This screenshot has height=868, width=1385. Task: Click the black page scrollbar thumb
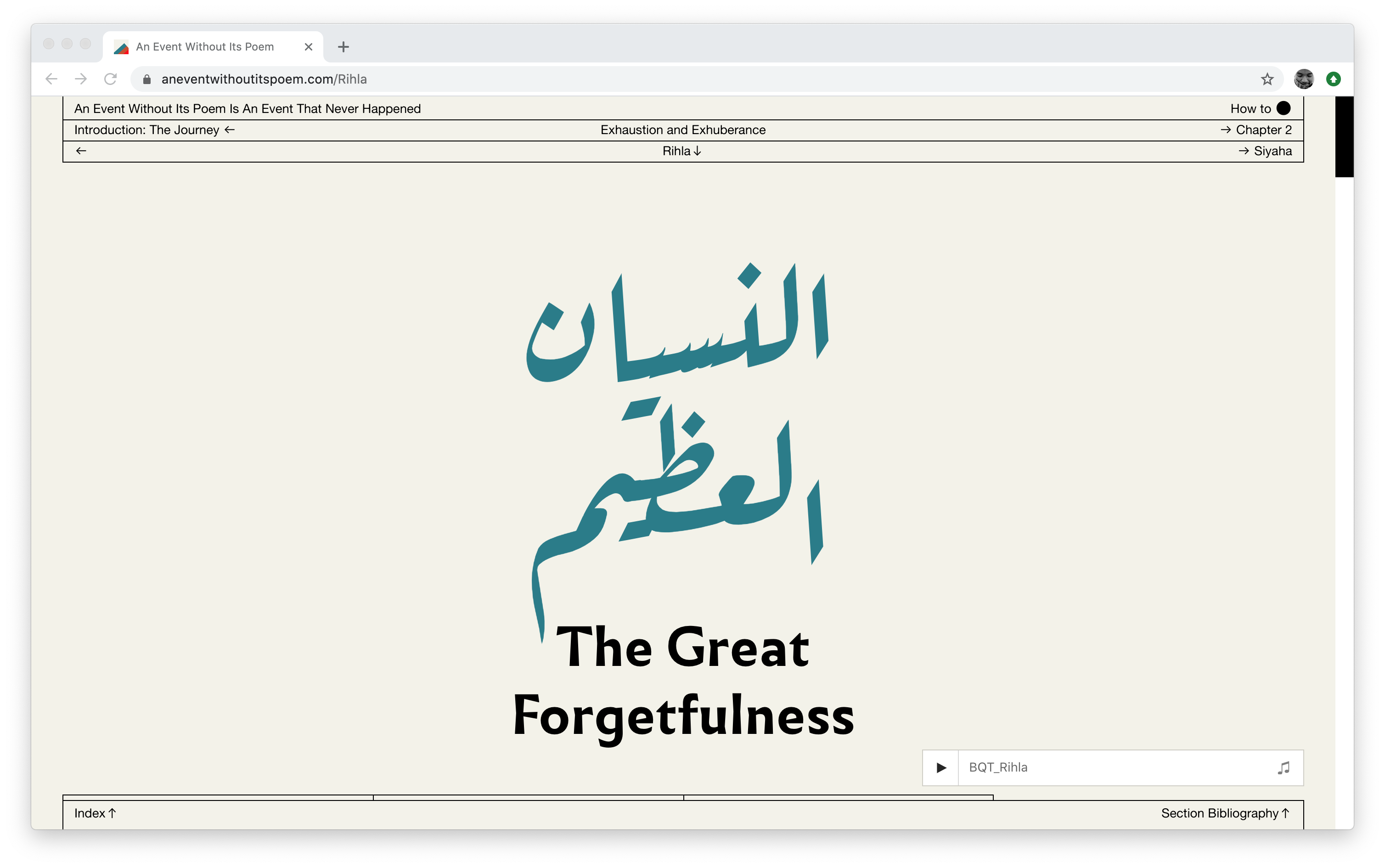[x=1344, y=137]
